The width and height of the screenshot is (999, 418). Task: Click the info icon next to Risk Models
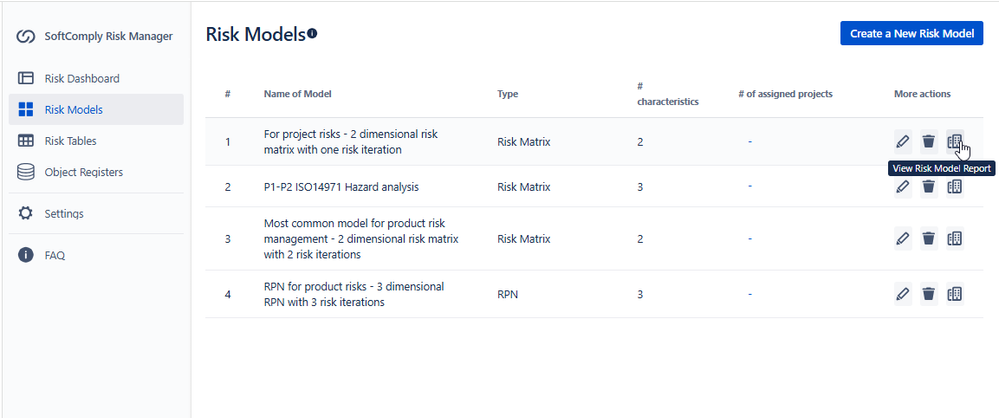pos(312,34)
